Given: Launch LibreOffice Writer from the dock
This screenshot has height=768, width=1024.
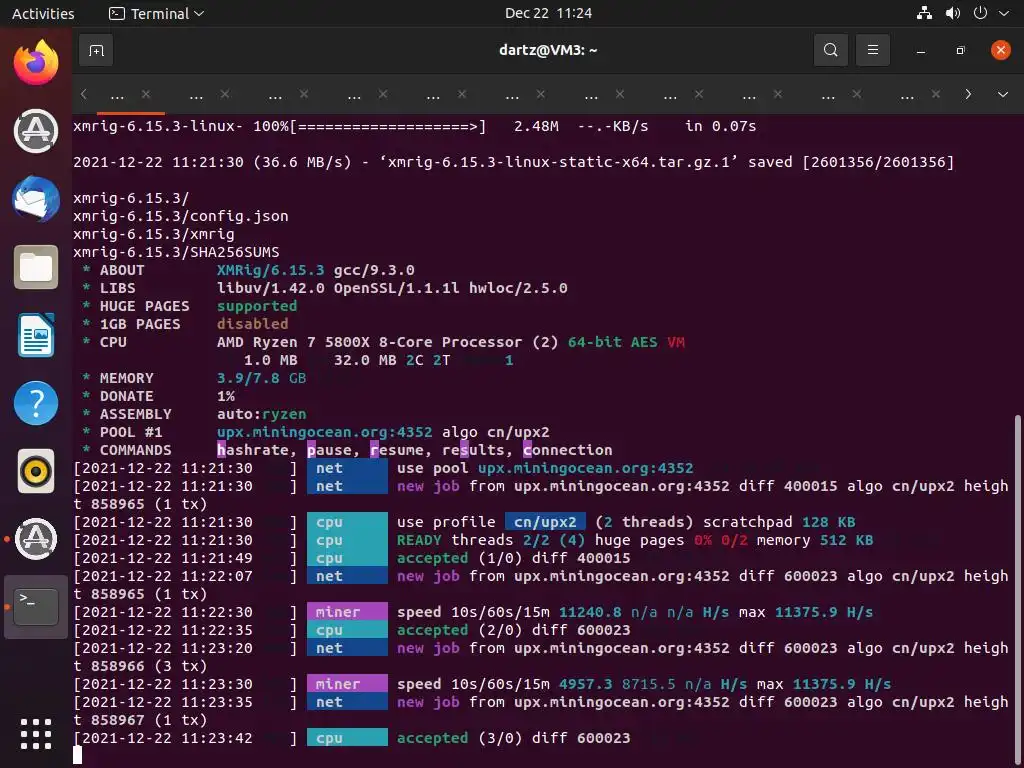Looking at the screenshot, I should (x=36, y=335).
